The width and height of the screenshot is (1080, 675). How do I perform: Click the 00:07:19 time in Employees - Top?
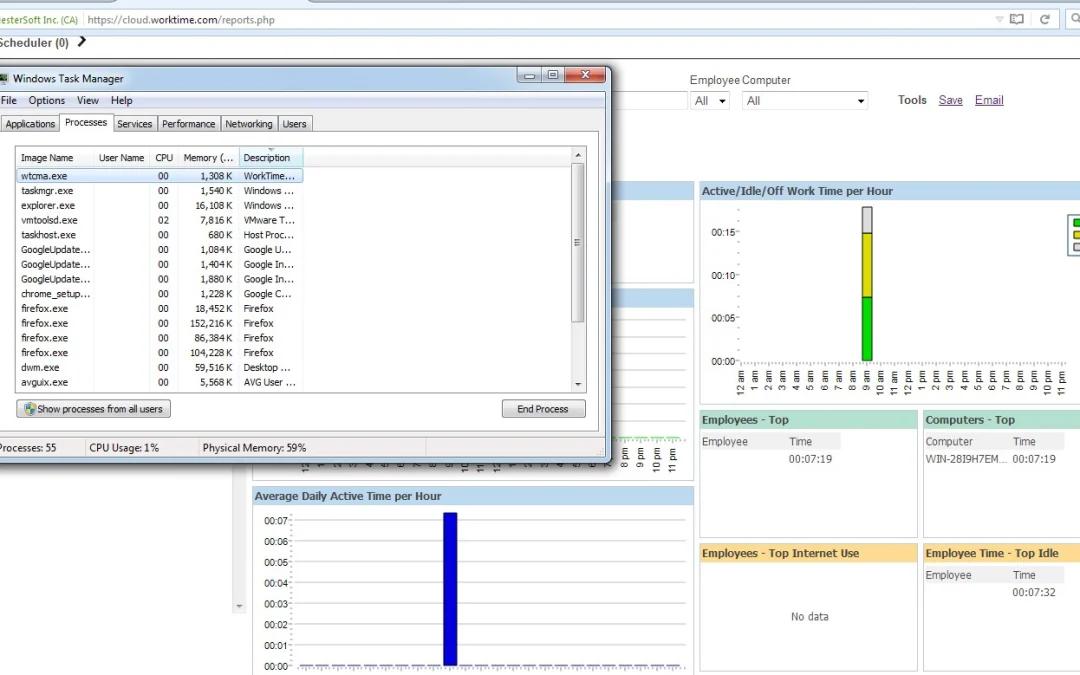(x=811, y=459)
